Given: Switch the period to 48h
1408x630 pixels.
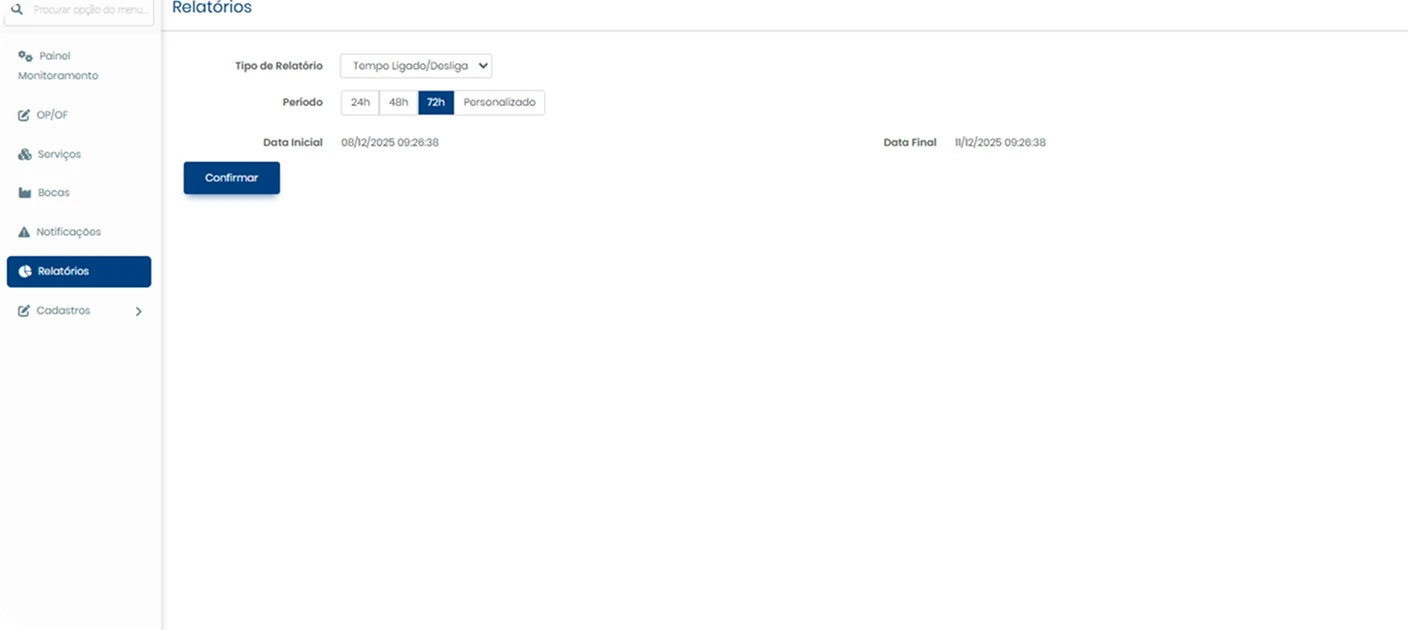Looking at the screenshot, I should (398, 103).
